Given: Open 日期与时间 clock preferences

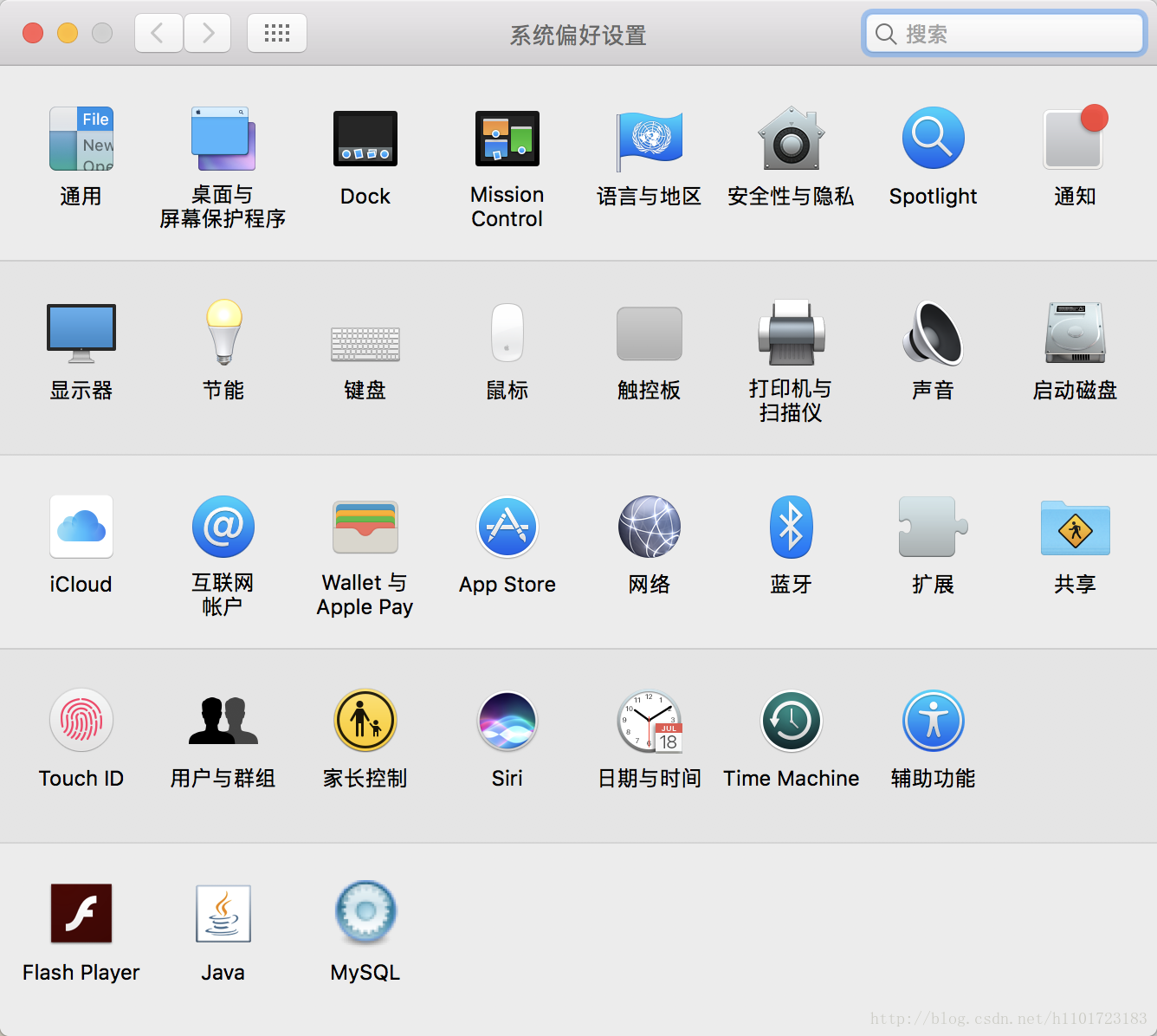Looking at the screenshot, I should point(650,721).
